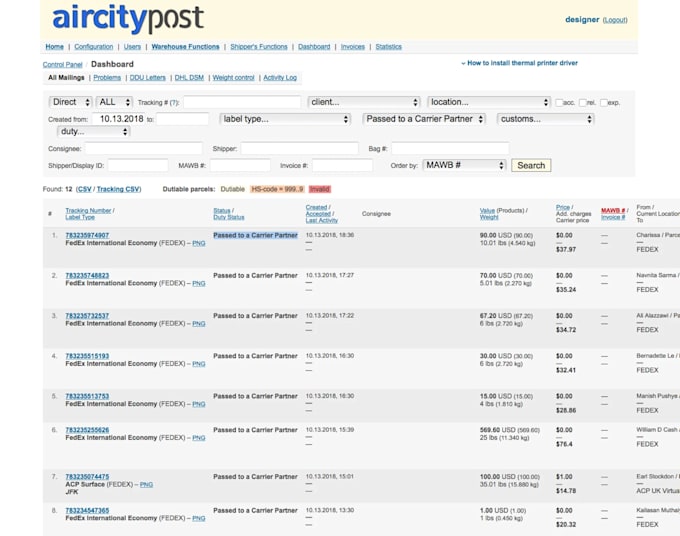Image resolution: width=680 pixels, height=536 pixels.
Task: Open tracking number 783234547365
Action: [87, 511]
